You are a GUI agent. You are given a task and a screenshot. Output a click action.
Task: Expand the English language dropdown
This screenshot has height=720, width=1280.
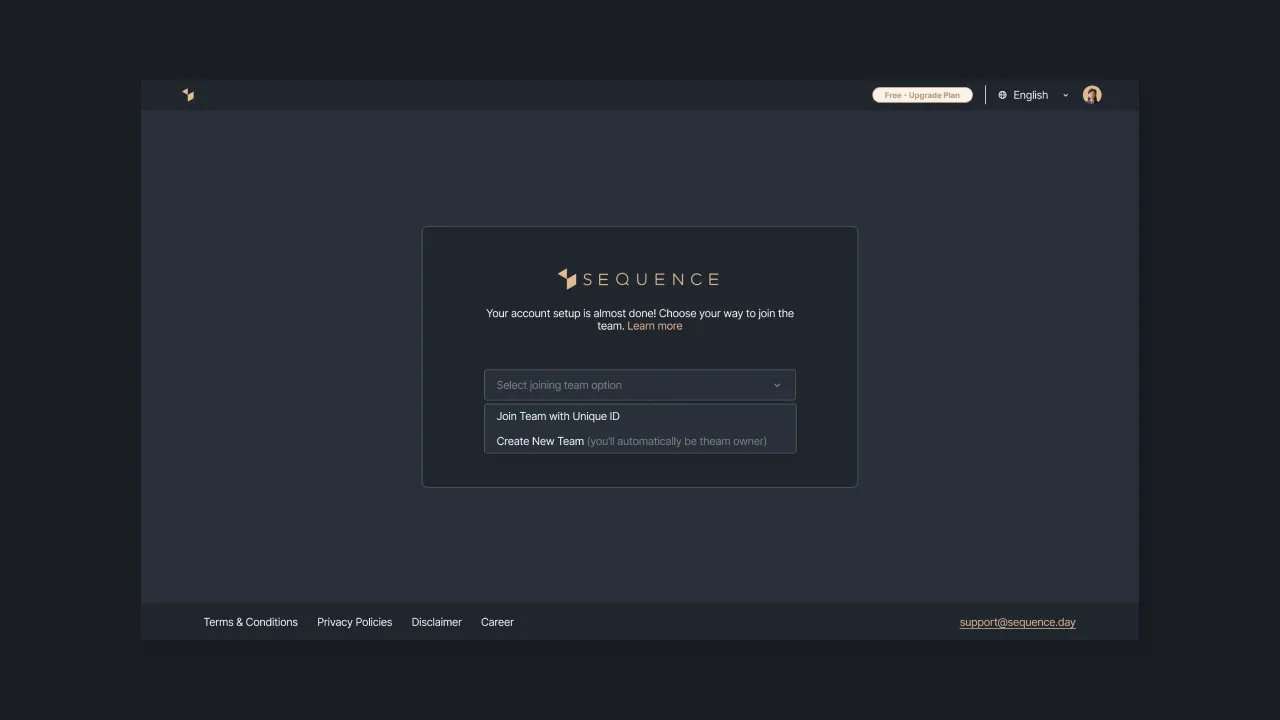(x=1033, y=95)
